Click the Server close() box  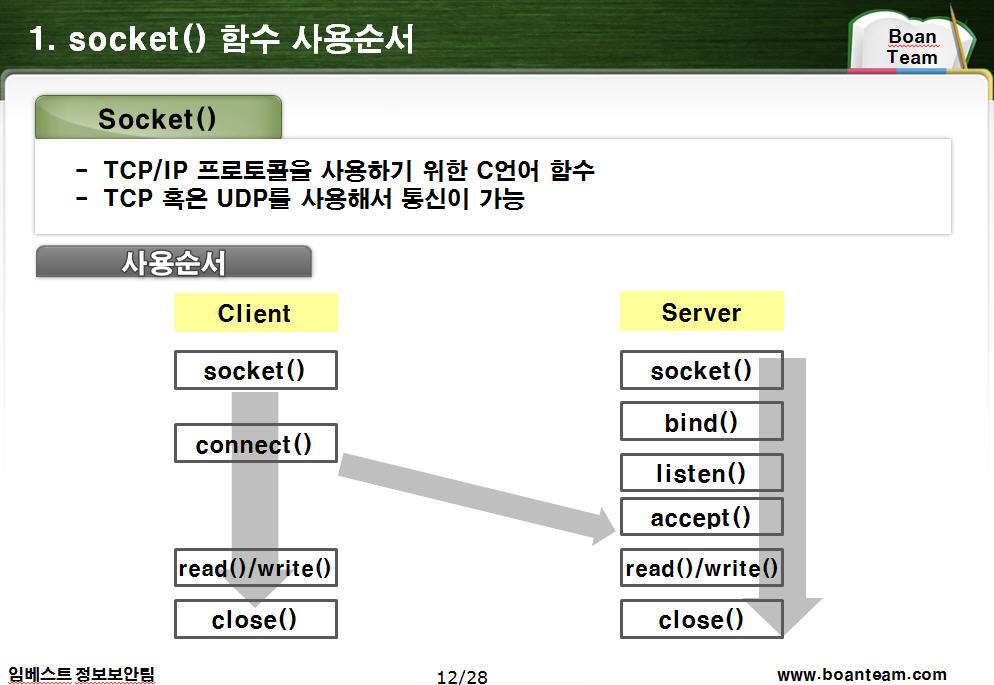(x=702, y=619)
